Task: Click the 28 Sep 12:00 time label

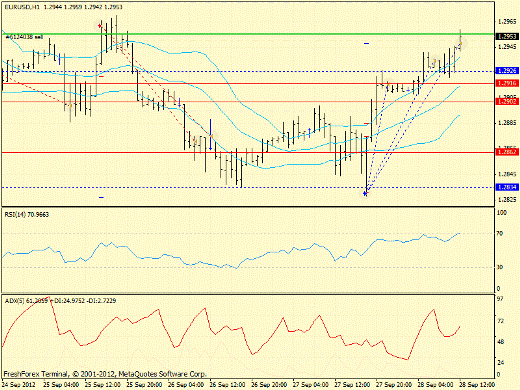Action: pyautogui.click(x=477, y=384)
